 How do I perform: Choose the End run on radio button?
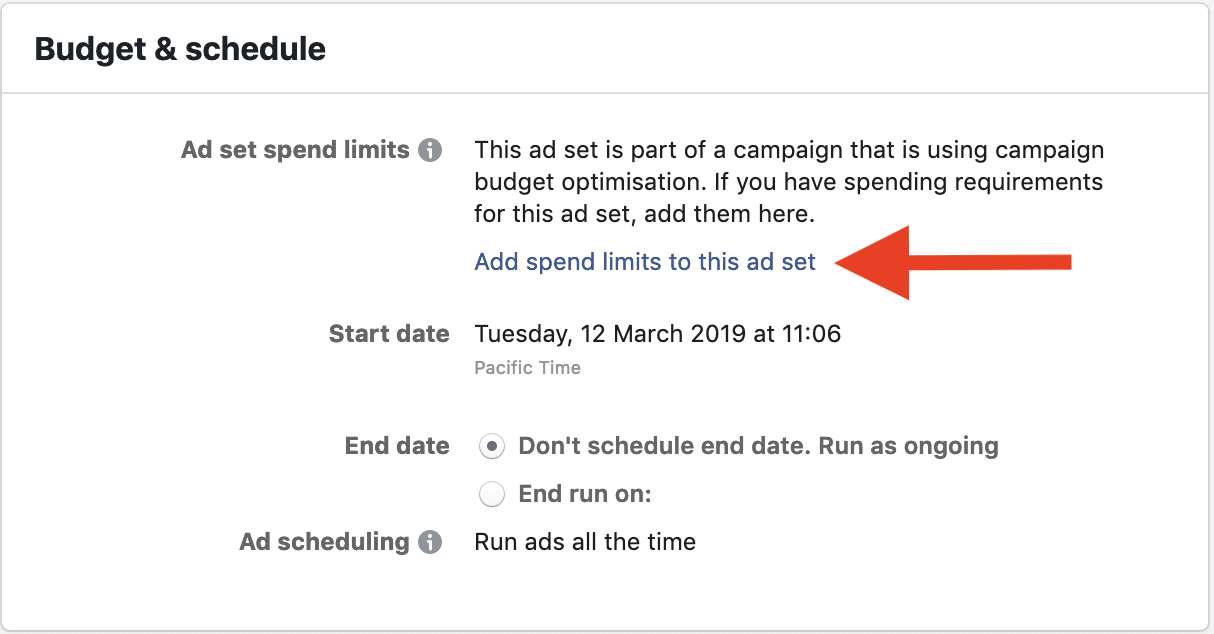[491, 494]
